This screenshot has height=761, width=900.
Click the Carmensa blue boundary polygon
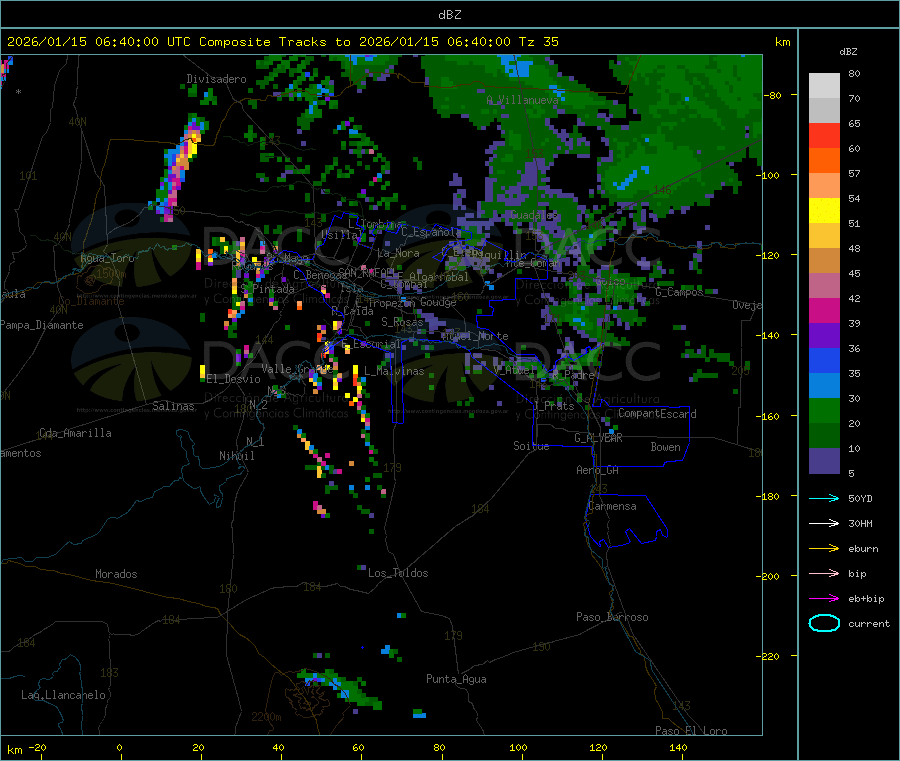tap(626, 520)
